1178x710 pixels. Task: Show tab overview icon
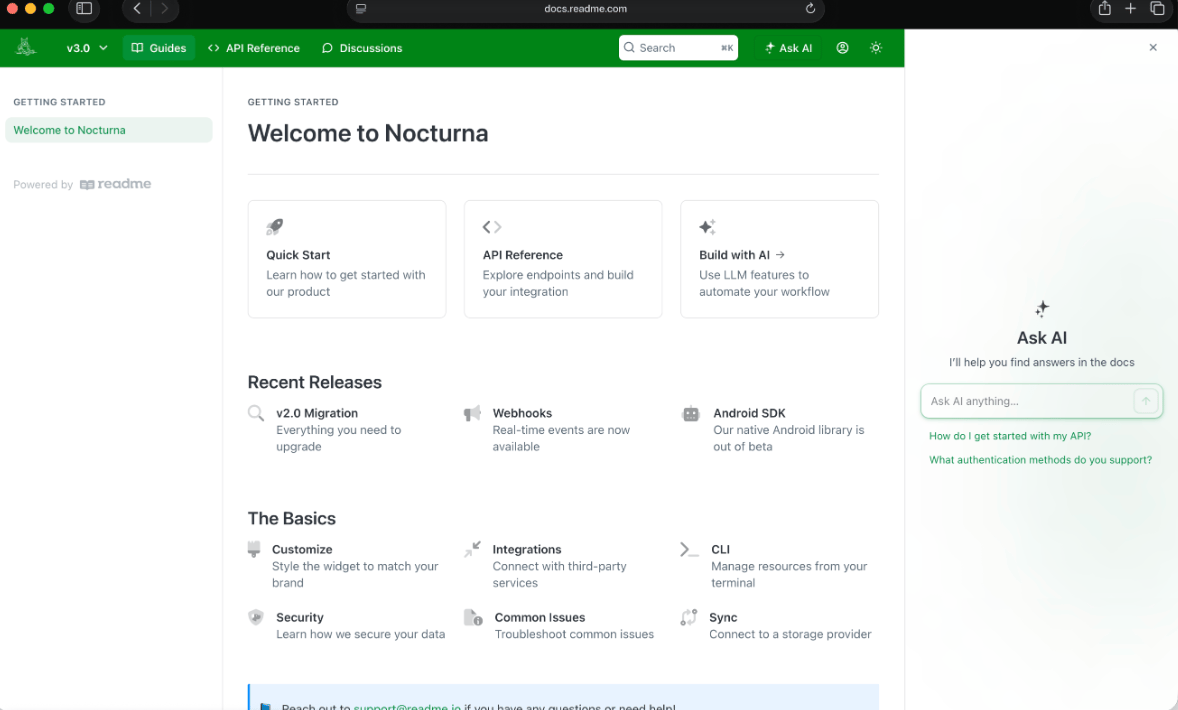click(x=1158, y=8)
